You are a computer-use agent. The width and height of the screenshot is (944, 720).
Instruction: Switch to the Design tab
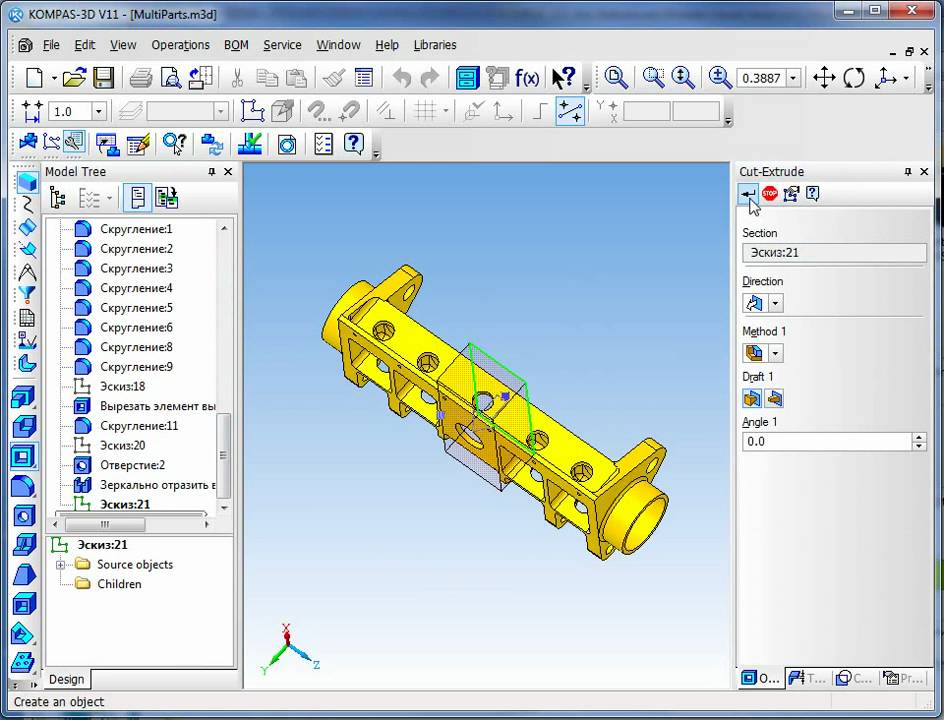tap(67, 679)
